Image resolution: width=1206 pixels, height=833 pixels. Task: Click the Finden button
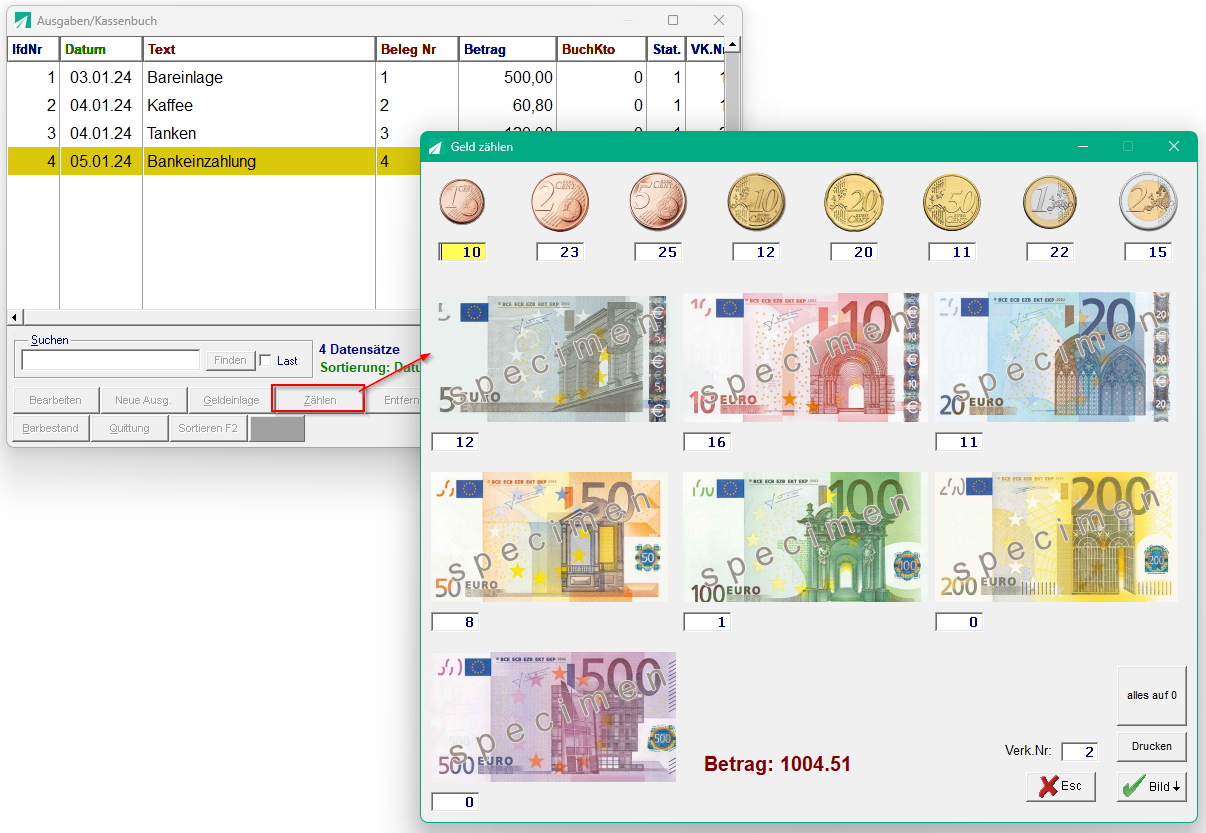point(230,360)
